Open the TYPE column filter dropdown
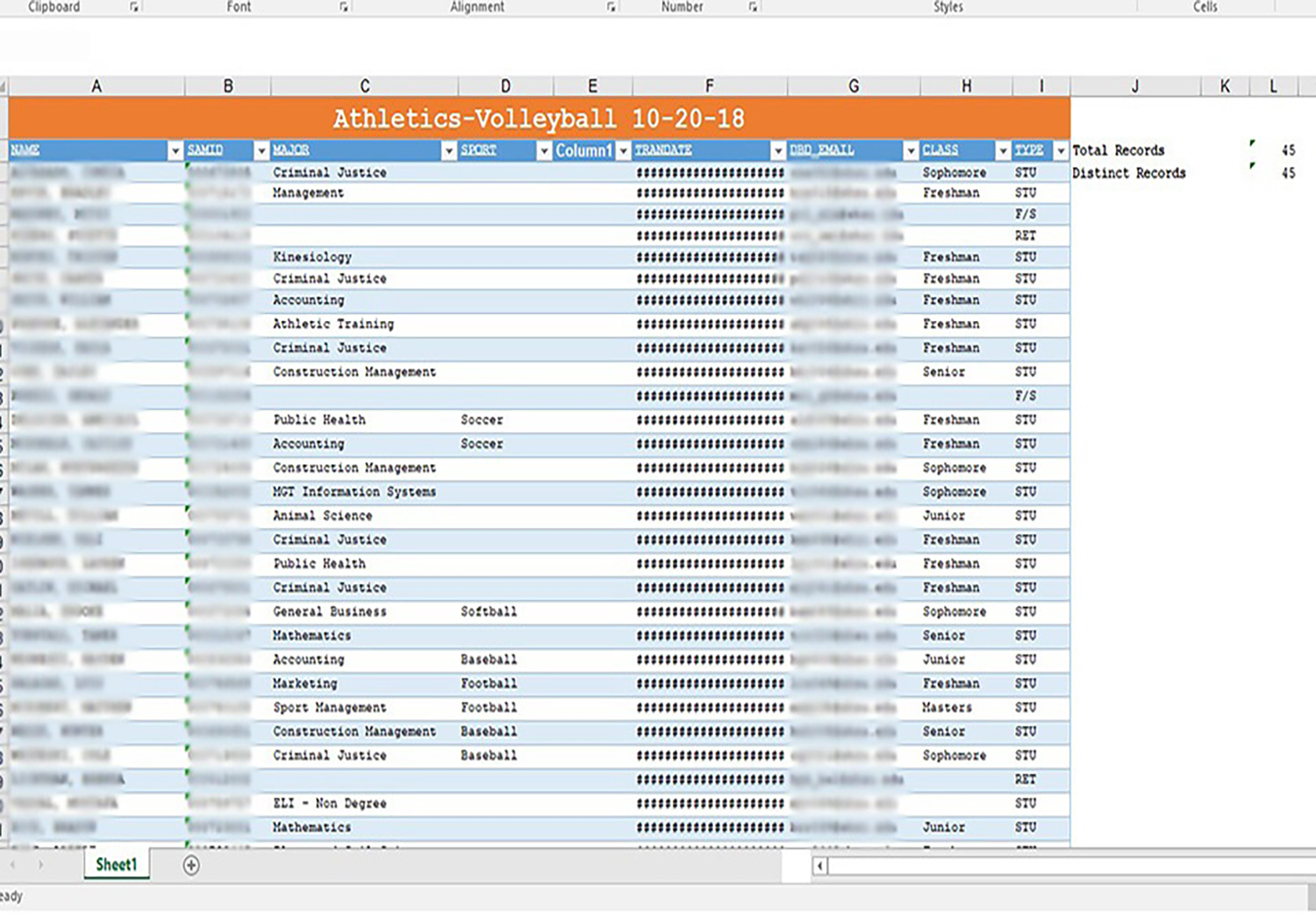 1060,151
